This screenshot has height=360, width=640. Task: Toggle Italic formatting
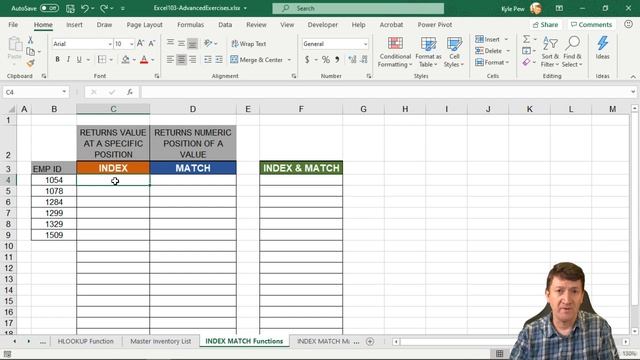coord(68,60)
